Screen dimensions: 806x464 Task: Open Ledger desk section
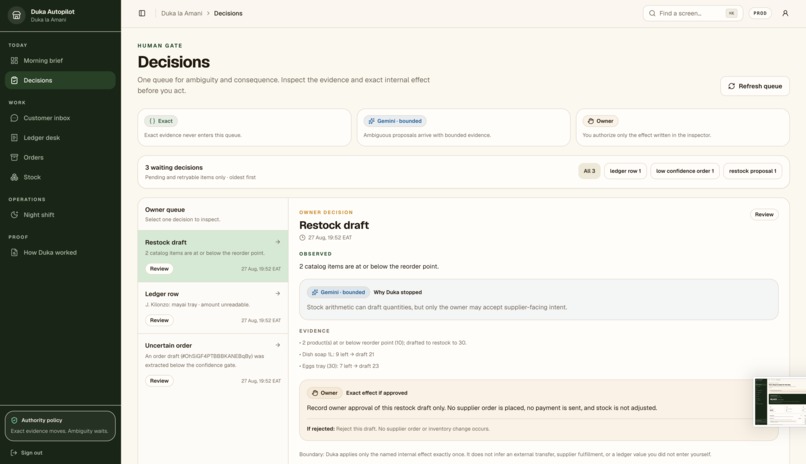click(60, 138)
